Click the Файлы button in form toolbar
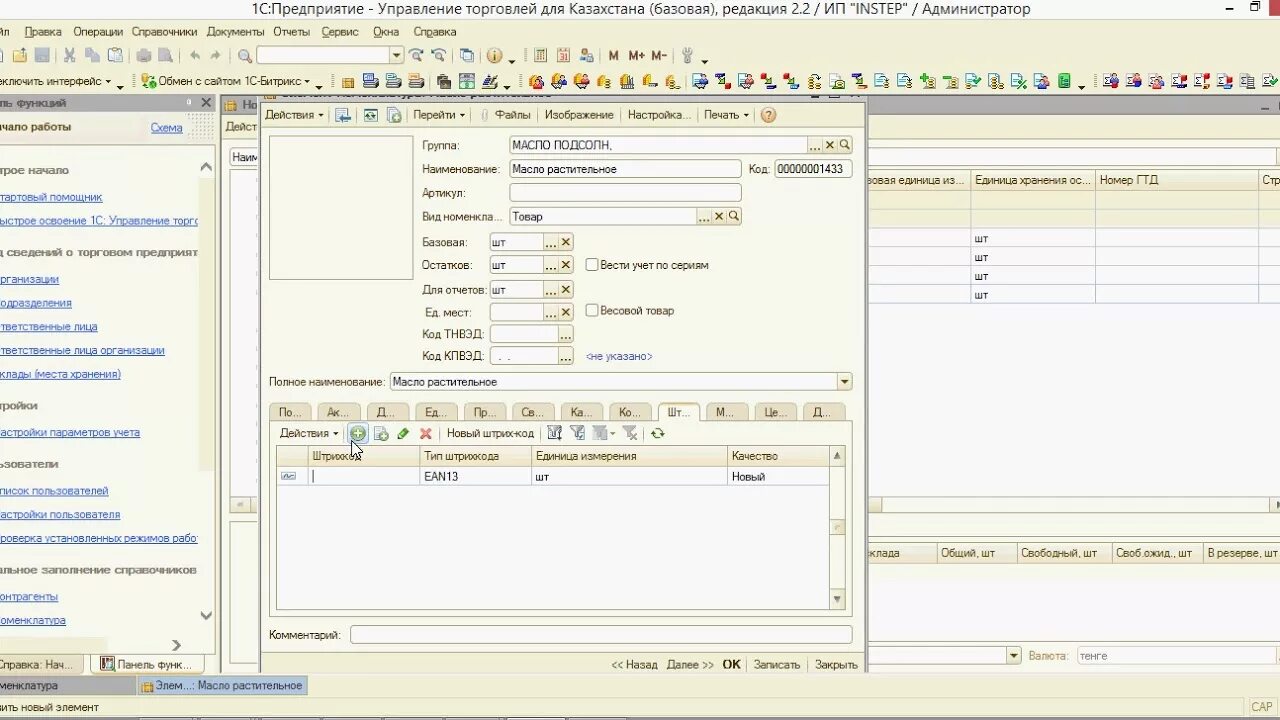 [505, 115]
